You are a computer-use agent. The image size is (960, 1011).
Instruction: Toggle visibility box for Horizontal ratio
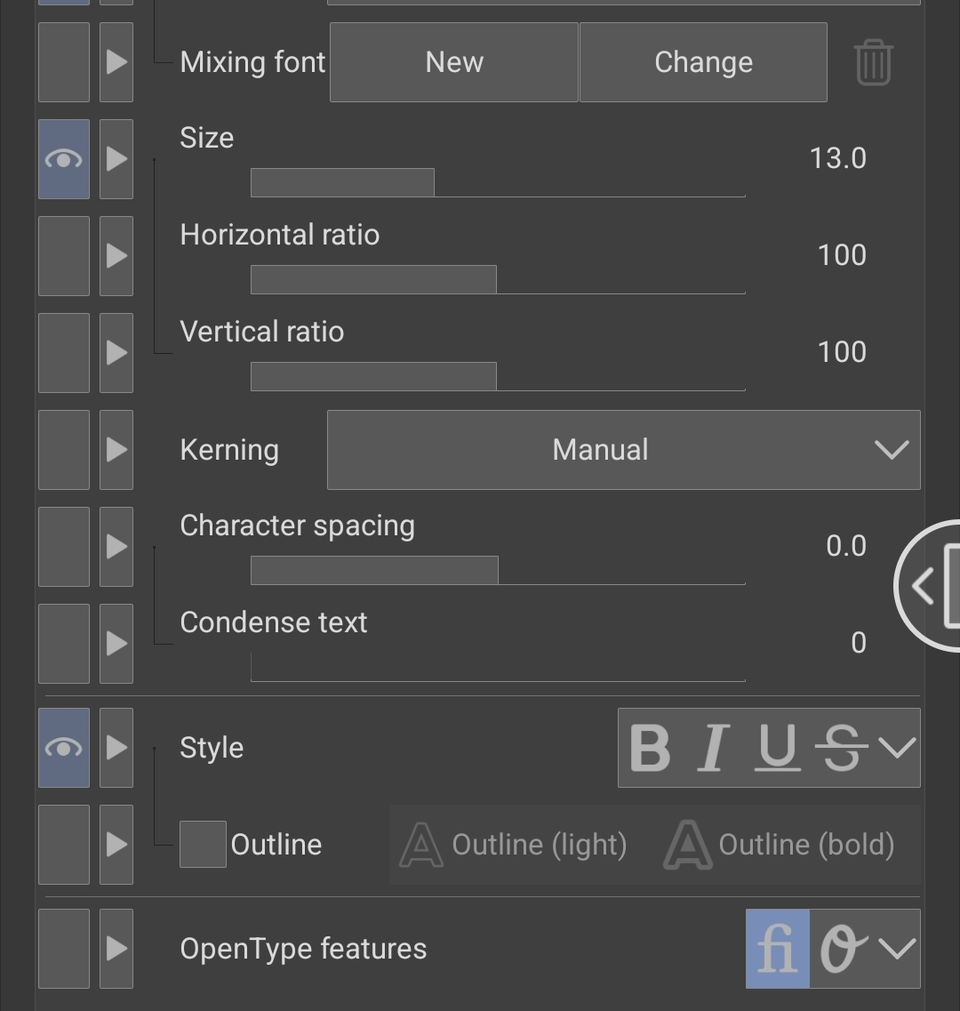(x=64, y=256)
